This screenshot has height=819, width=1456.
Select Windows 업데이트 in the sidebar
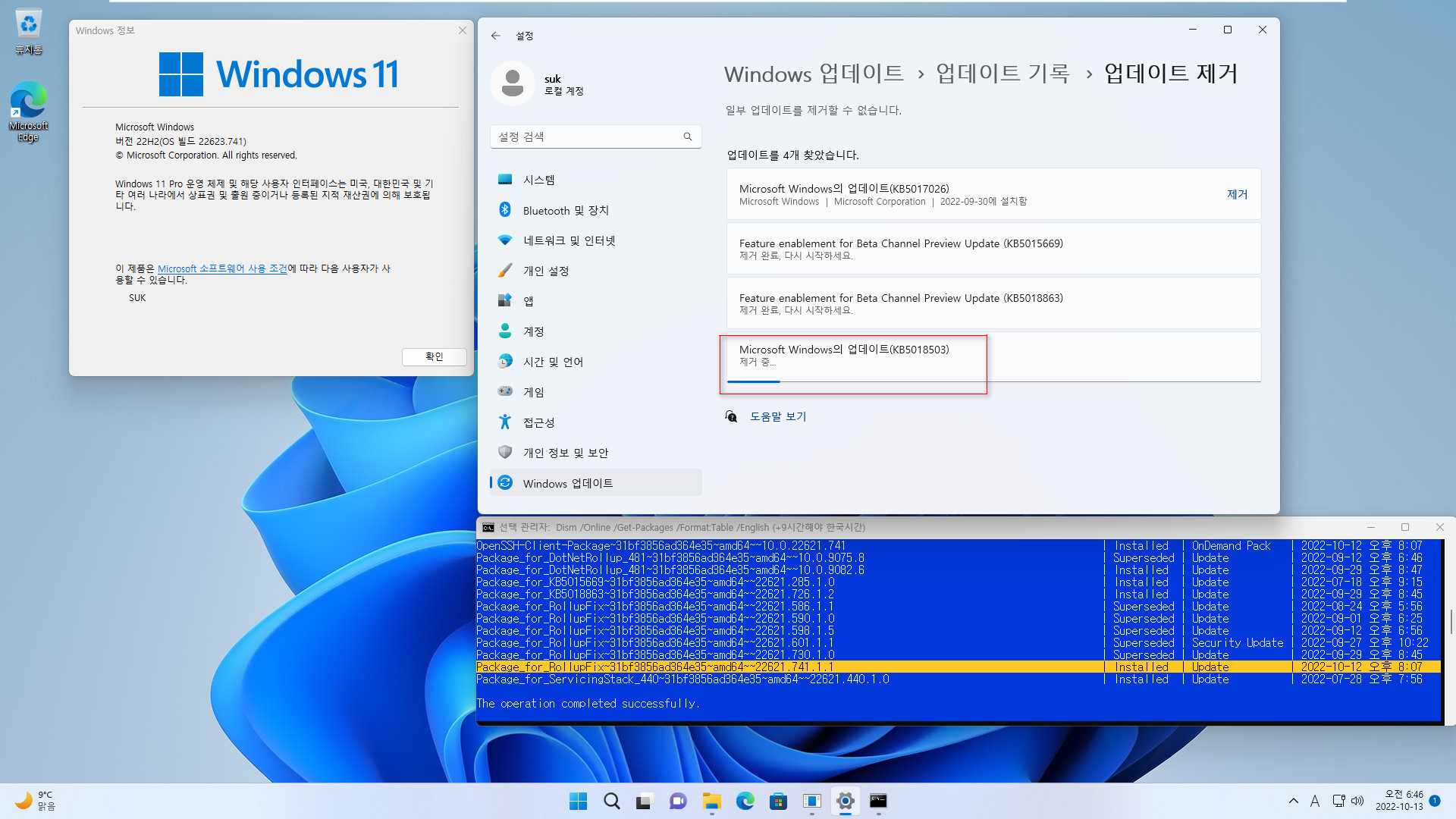coord(596,483)
